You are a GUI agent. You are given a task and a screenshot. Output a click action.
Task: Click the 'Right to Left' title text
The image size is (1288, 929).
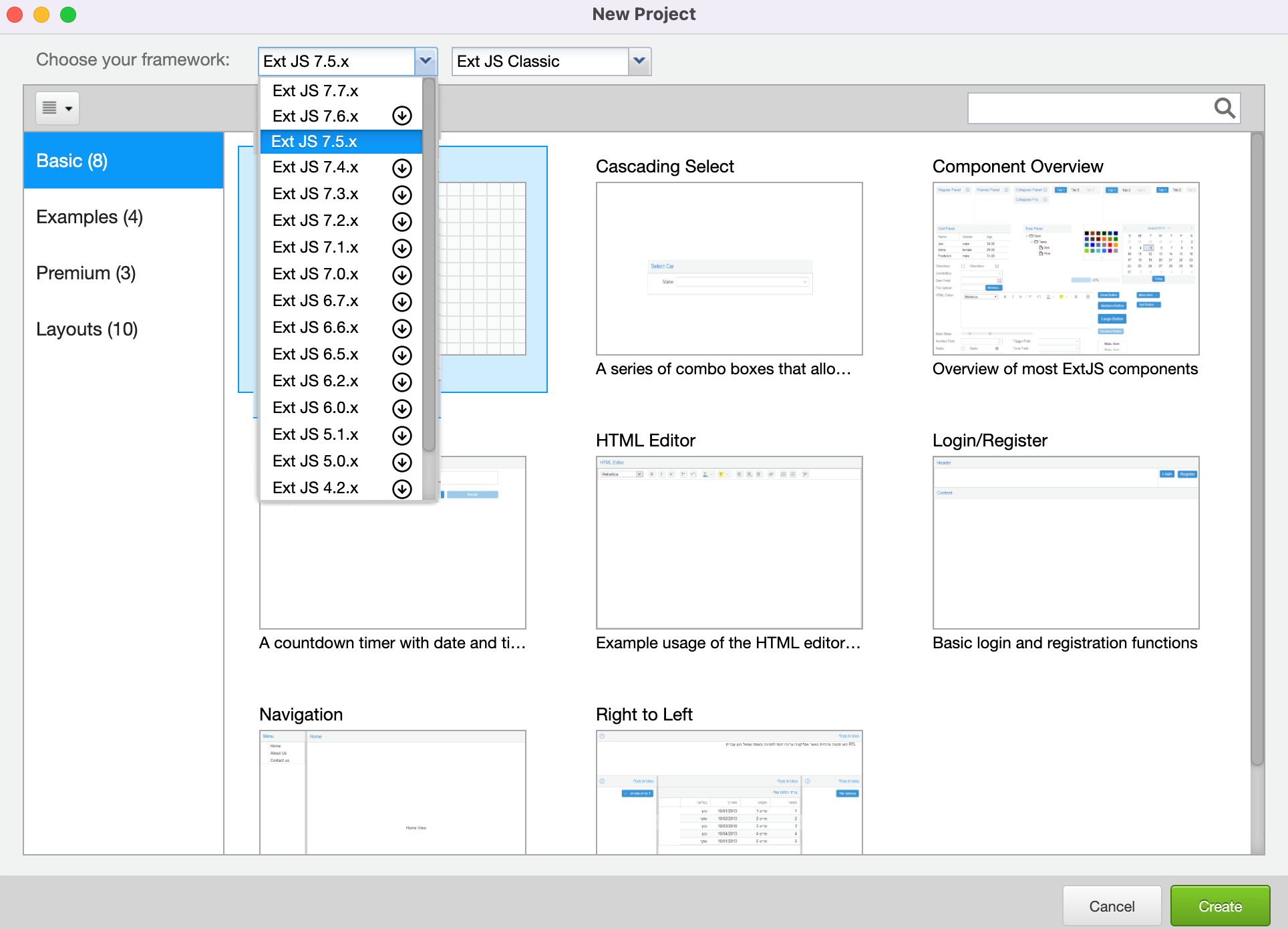644,714
